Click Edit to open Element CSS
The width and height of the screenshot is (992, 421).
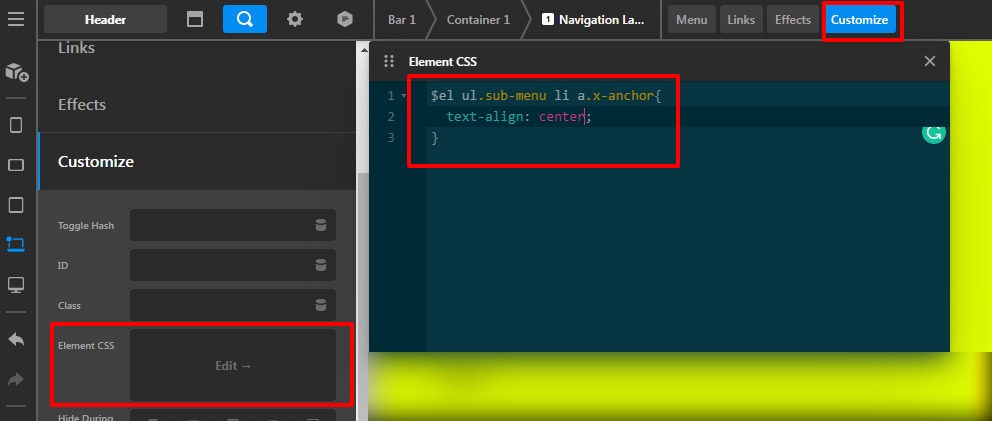click(233, 365)
